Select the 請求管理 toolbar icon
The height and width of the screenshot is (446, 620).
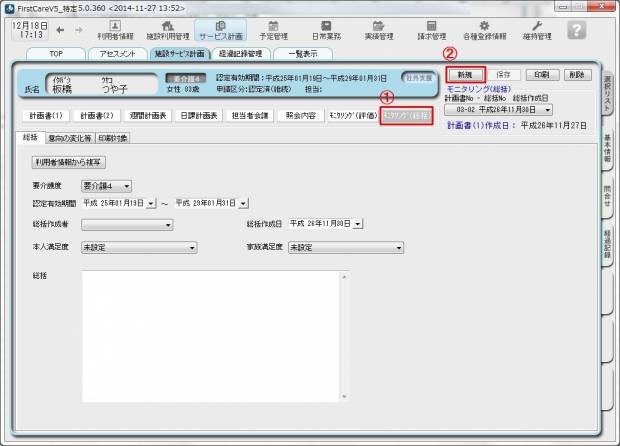point(431,30)
